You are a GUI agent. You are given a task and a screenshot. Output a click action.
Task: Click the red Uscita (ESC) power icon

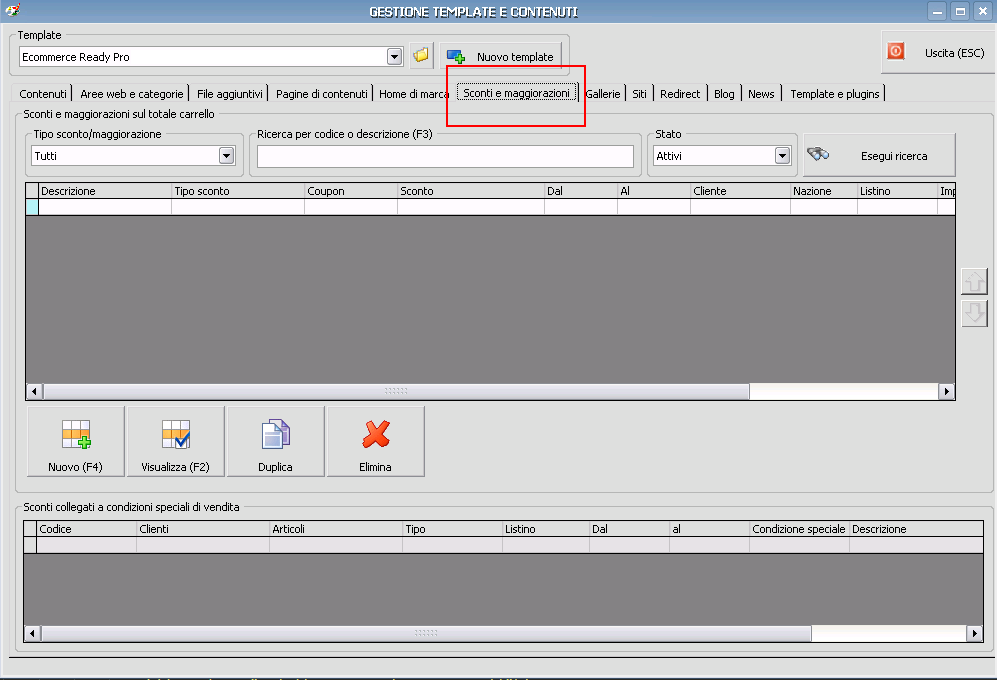pyautogui.click(x=896, y=52)
